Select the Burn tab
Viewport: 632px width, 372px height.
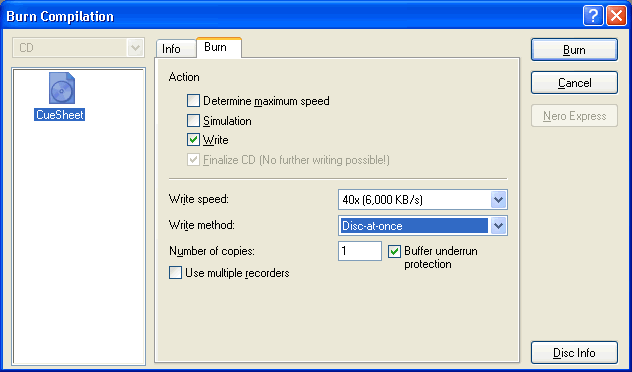(219, 48)
